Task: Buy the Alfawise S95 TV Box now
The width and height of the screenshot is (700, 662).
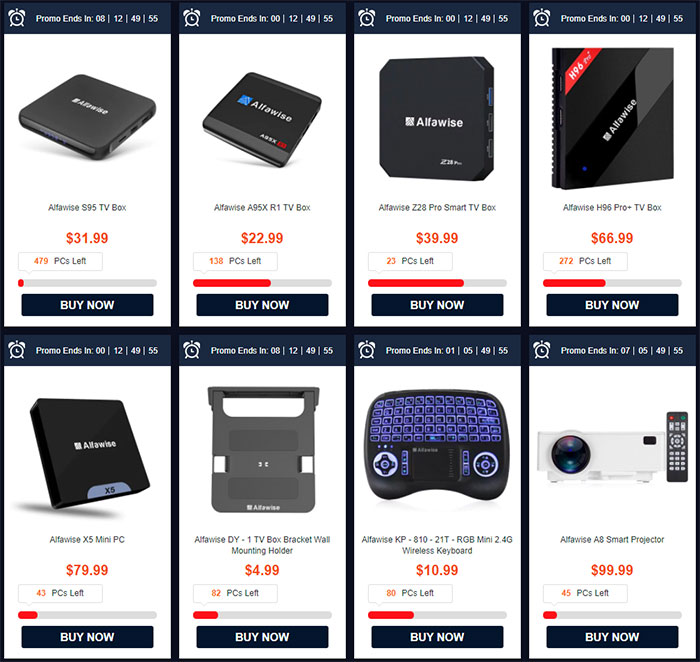Action: (88, 305)
